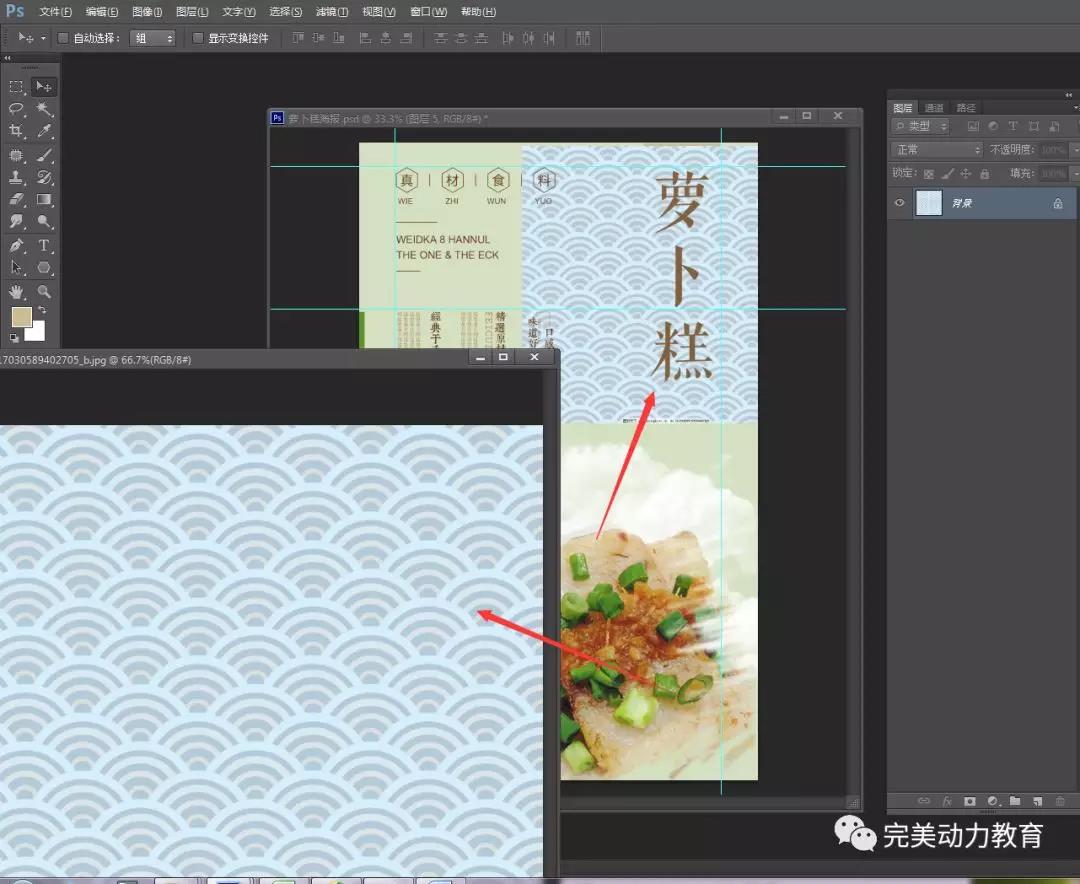Switch to the 通道 tab
1080x884 pixels.
934,108
